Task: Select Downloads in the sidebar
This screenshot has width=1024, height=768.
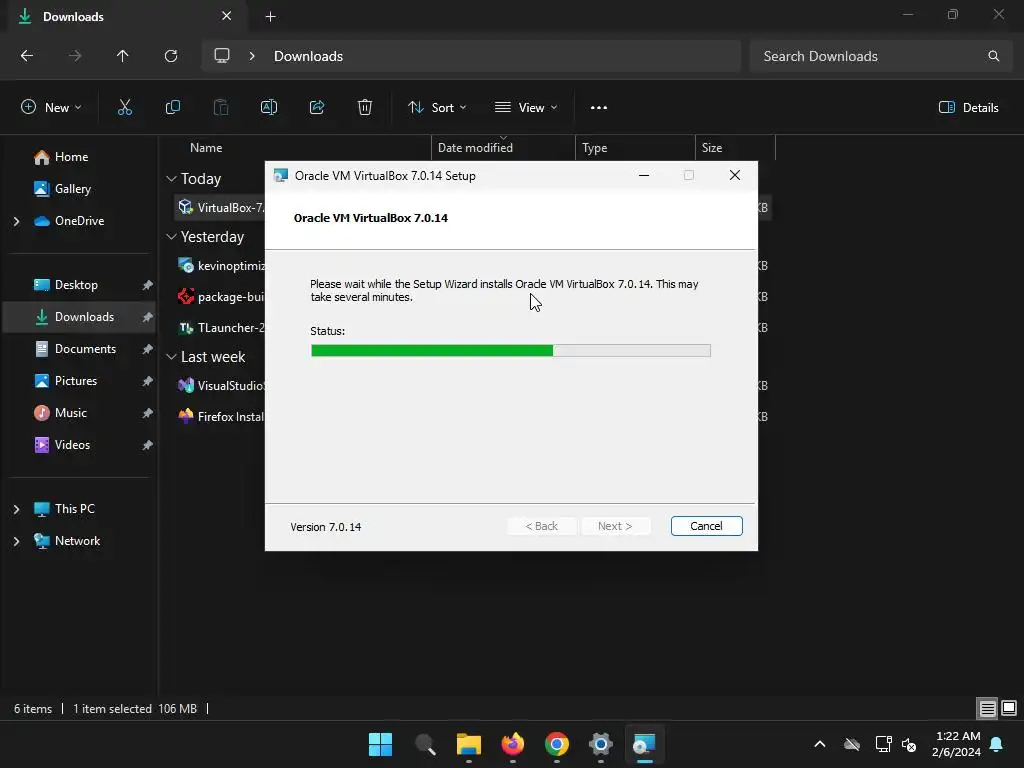Action: pos(79,317)
